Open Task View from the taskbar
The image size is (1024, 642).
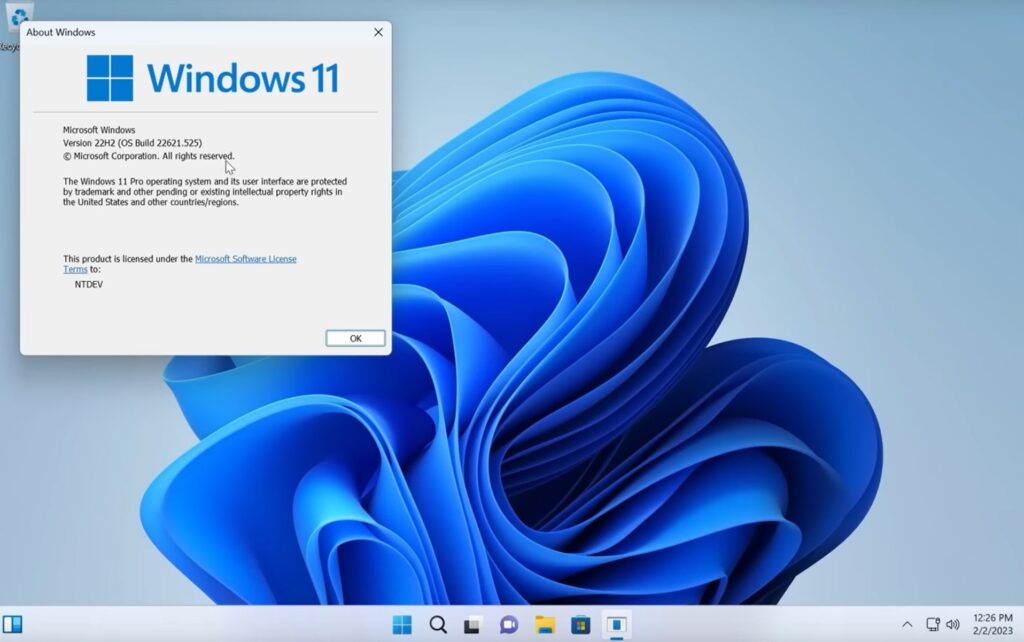click(x=473, y=625)
